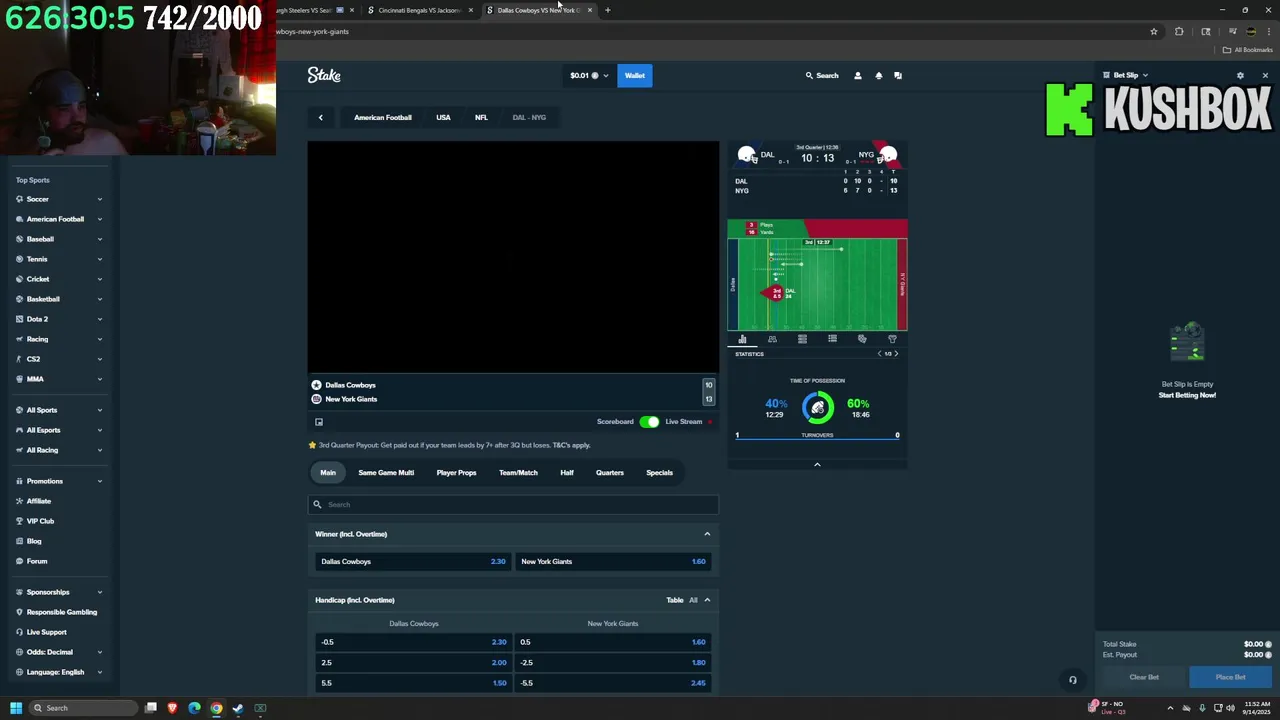The image size is (1280, 720).
Task: Click the Windows taskbar Search box
Action: pyautogui.click(x=82, y=708)
